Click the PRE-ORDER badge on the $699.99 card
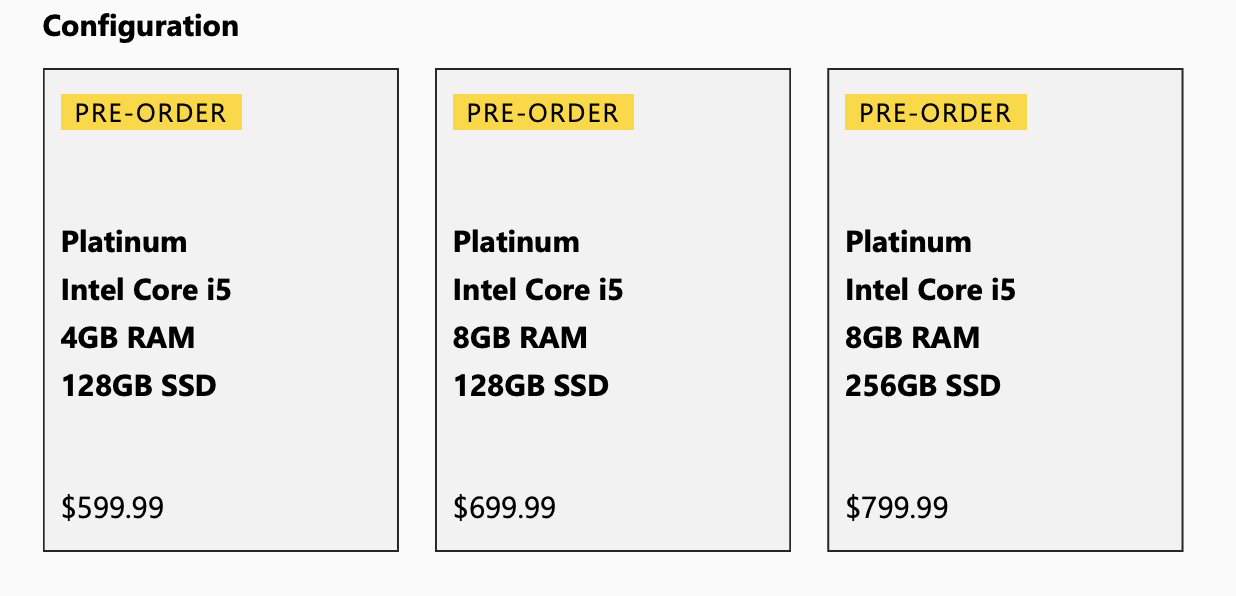Screen dimensions: 1236x596 click(543, 113)
